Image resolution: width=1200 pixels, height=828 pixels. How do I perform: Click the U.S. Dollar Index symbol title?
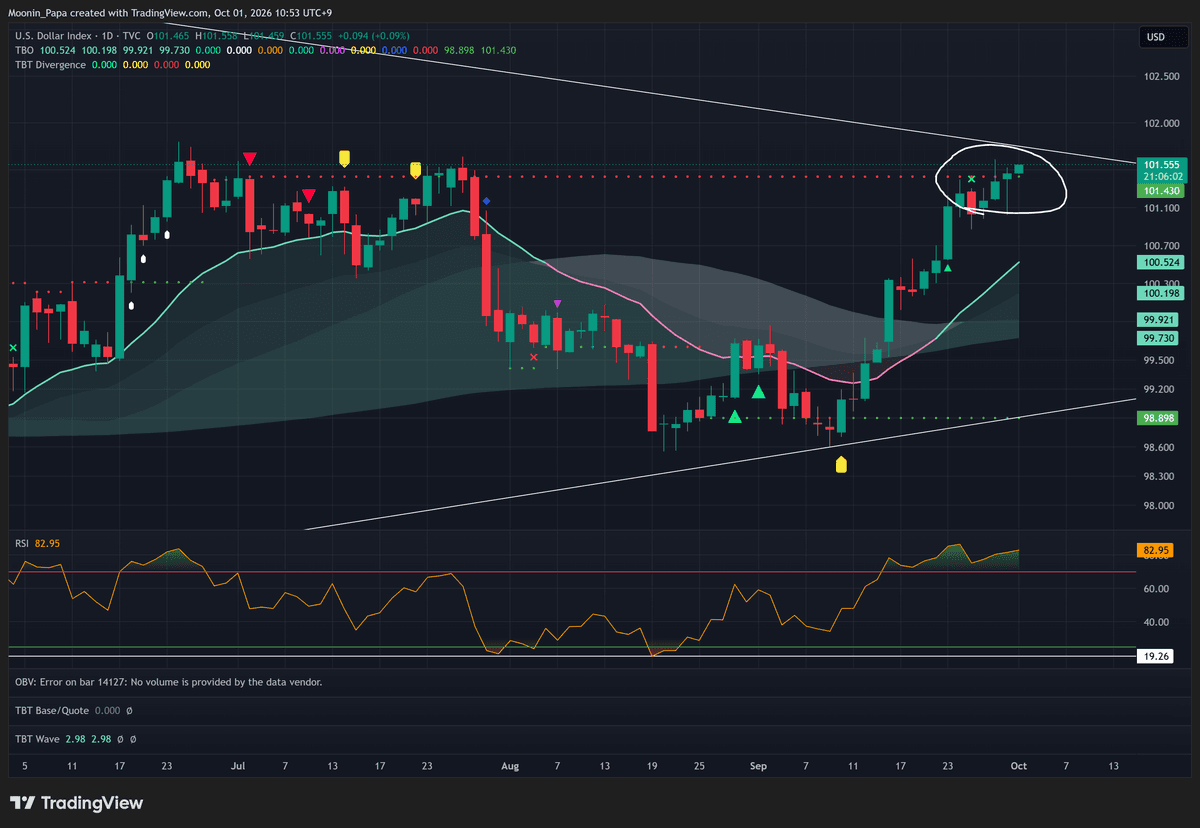[54, 34]
